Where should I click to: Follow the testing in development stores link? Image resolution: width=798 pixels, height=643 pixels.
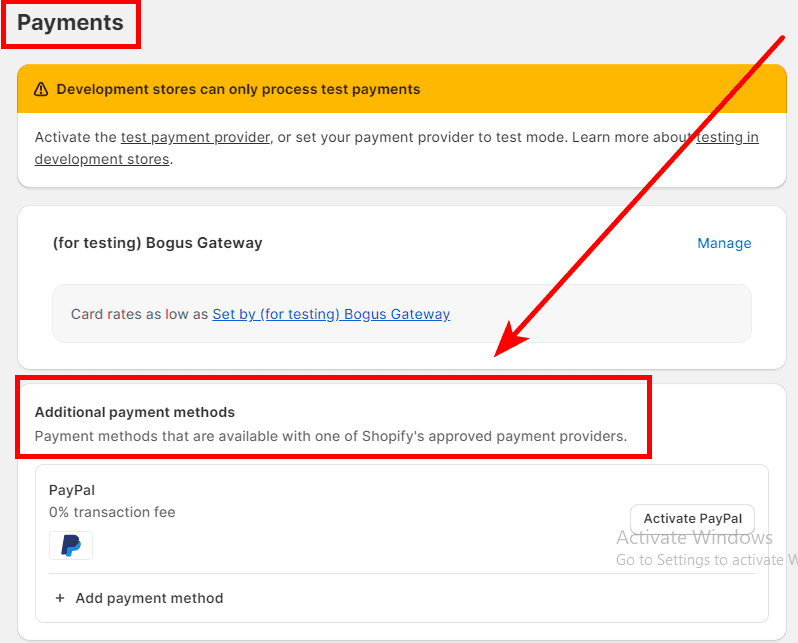point(727,137)
